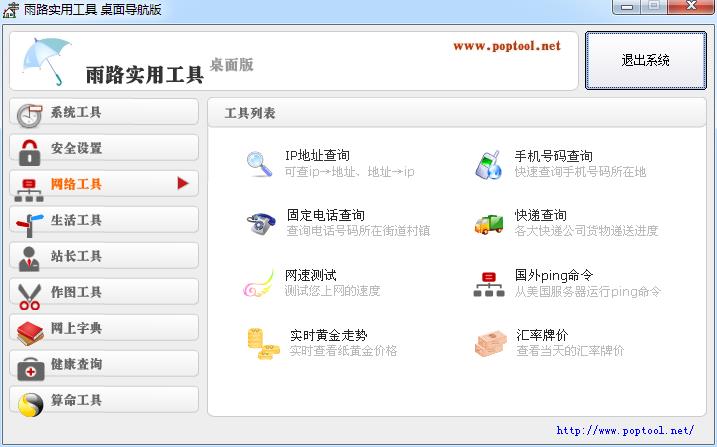Click the 工具列表 panel header
This screenshot has height=447, width=717.
point(456,112)
